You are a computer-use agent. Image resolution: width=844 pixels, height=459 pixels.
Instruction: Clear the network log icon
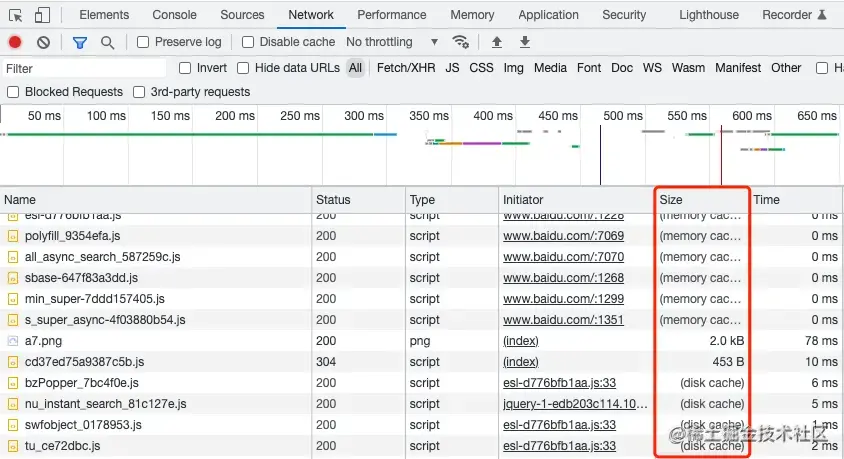44,42
